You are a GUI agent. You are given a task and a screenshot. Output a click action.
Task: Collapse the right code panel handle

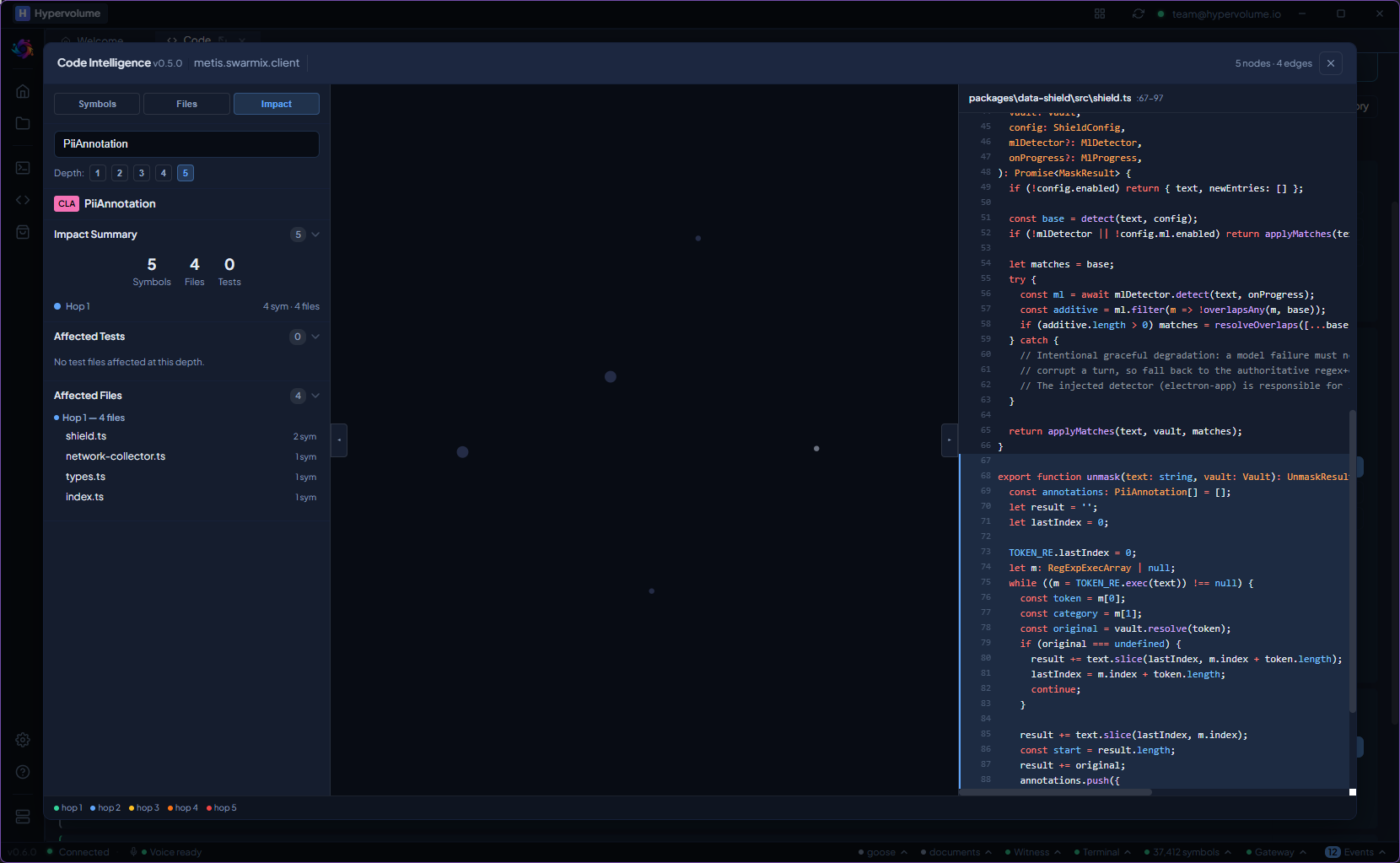coord(950,440)
